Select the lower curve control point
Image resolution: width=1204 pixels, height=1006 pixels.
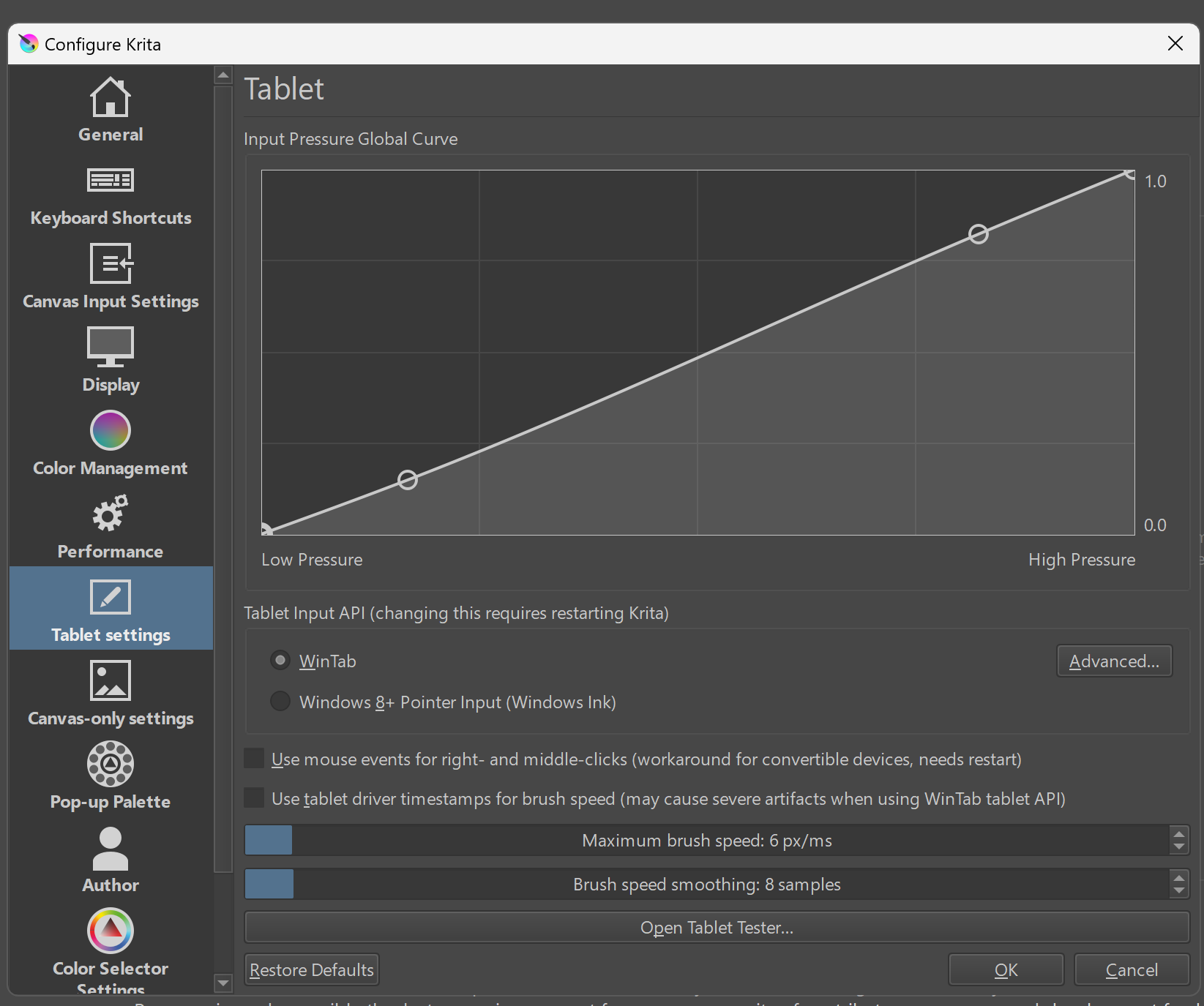(408, 479)
